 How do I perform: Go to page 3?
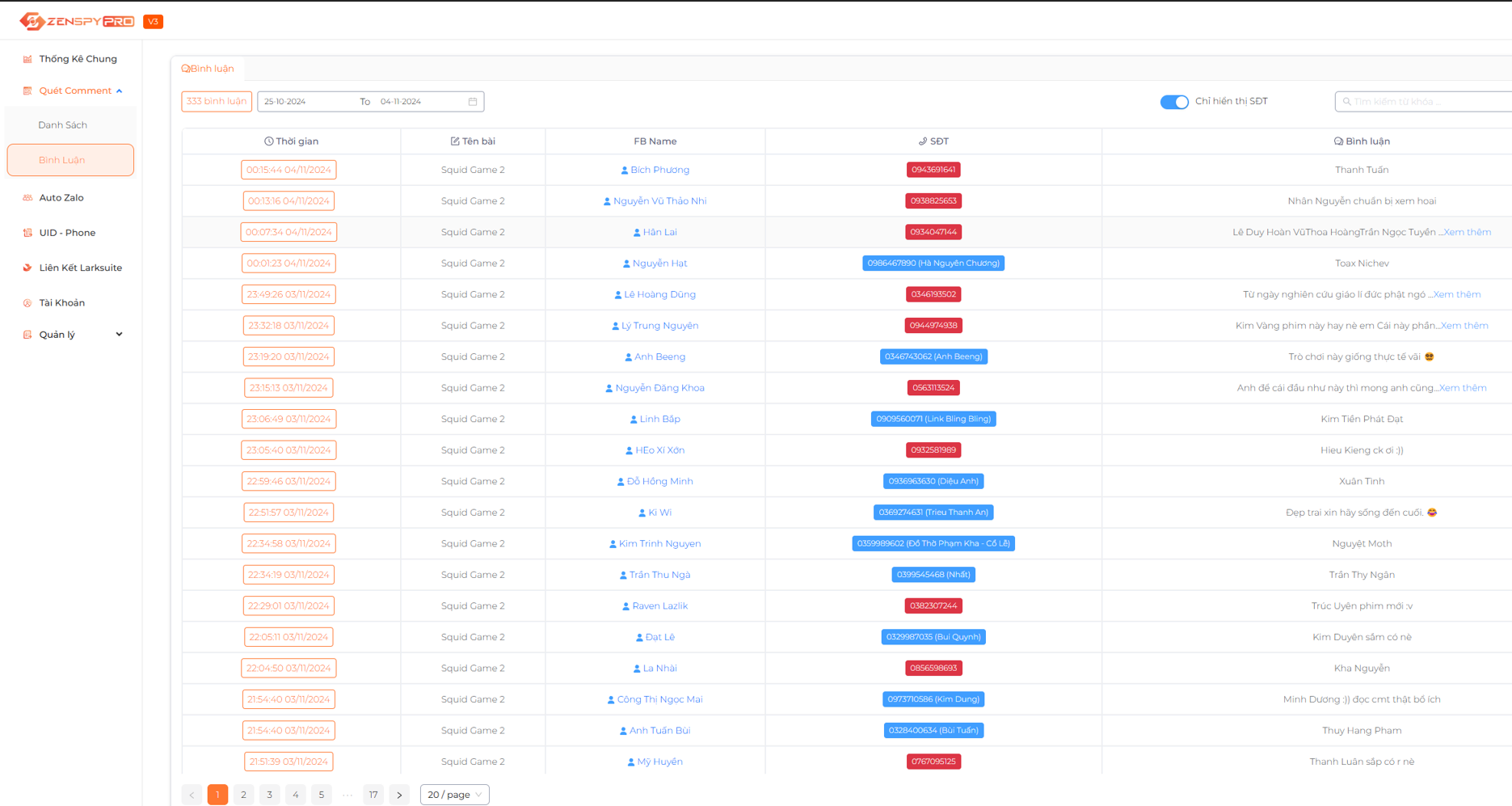coord(269,795)
